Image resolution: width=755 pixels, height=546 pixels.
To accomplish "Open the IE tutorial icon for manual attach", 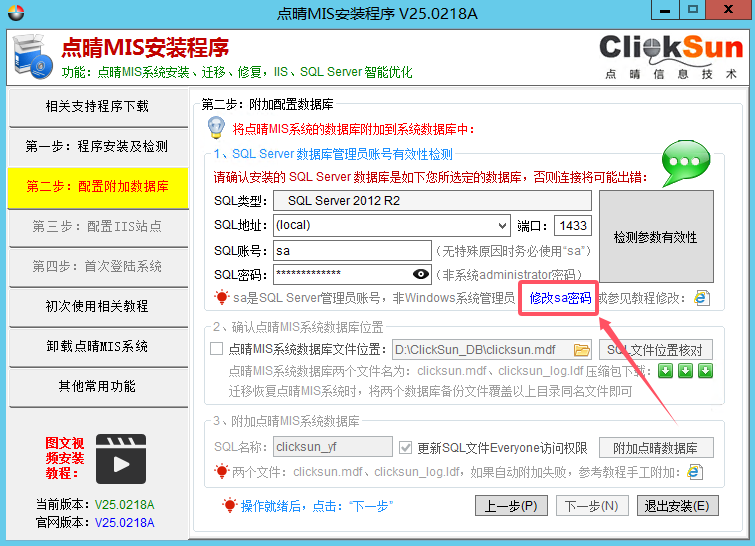I will pyautogui.click(x=695, y=472).
